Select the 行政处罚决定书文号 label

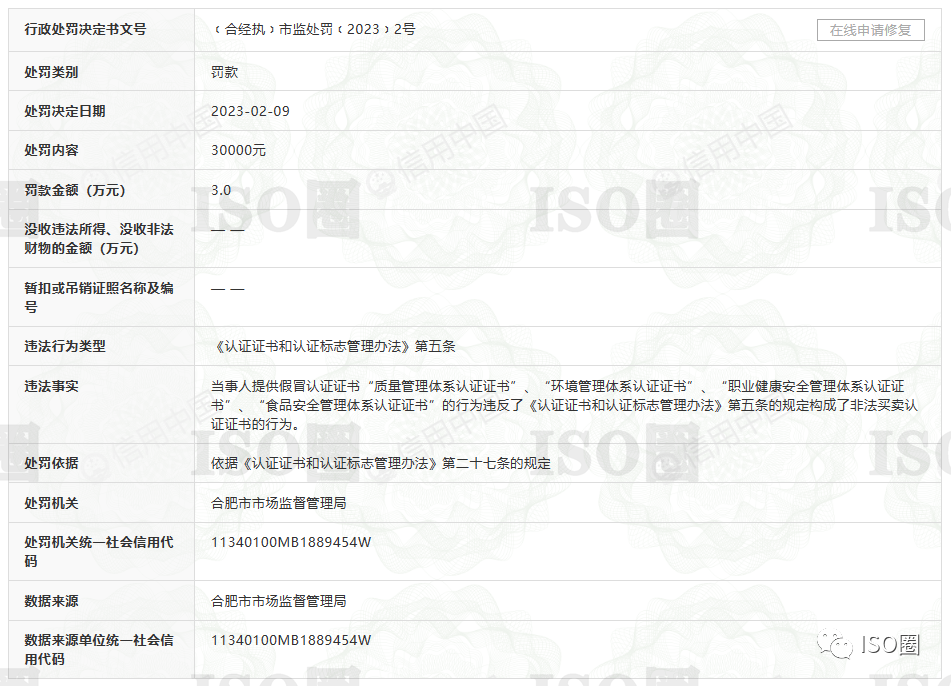[85, 29]
